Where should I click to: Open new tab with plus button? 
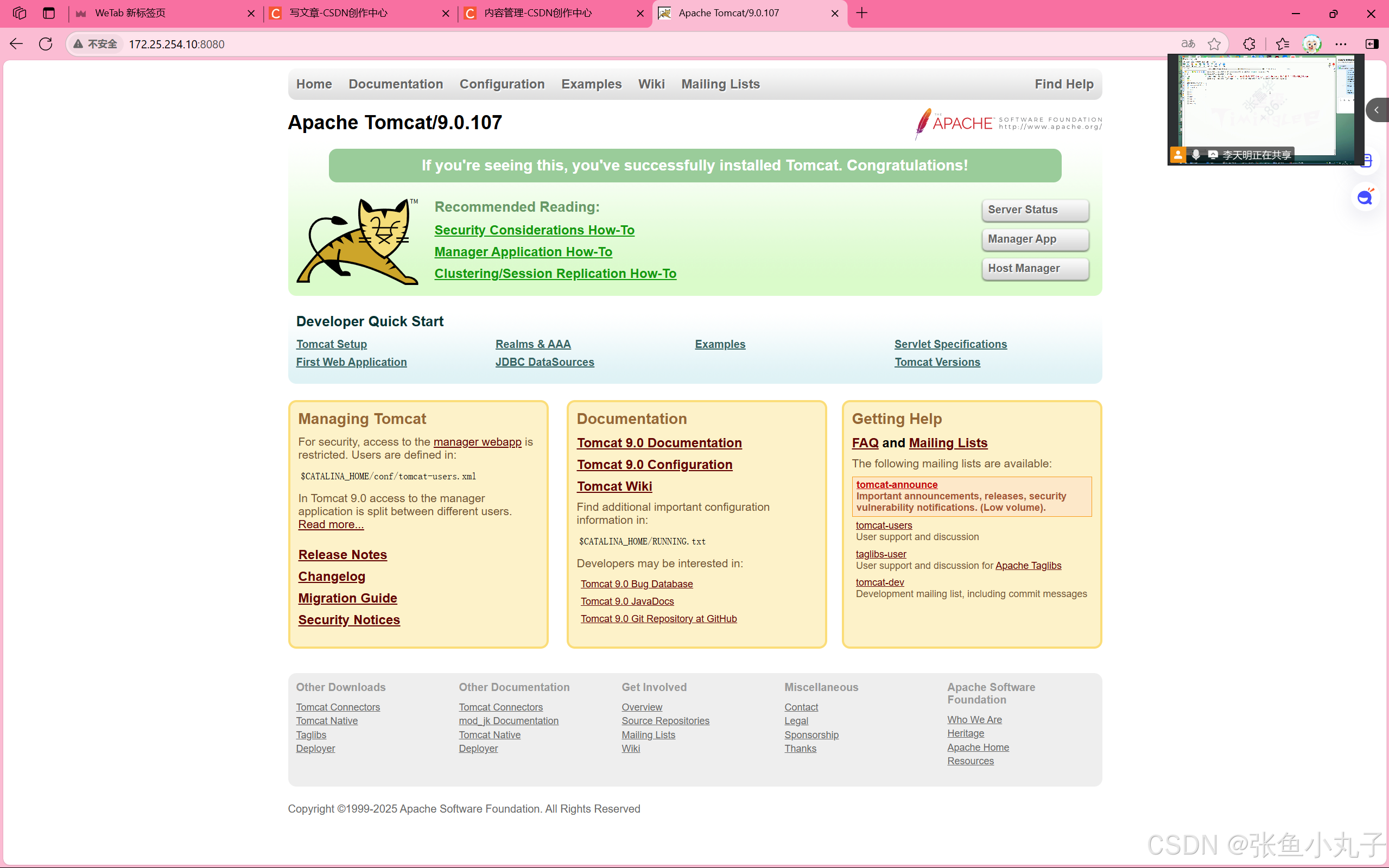[861, 12]
